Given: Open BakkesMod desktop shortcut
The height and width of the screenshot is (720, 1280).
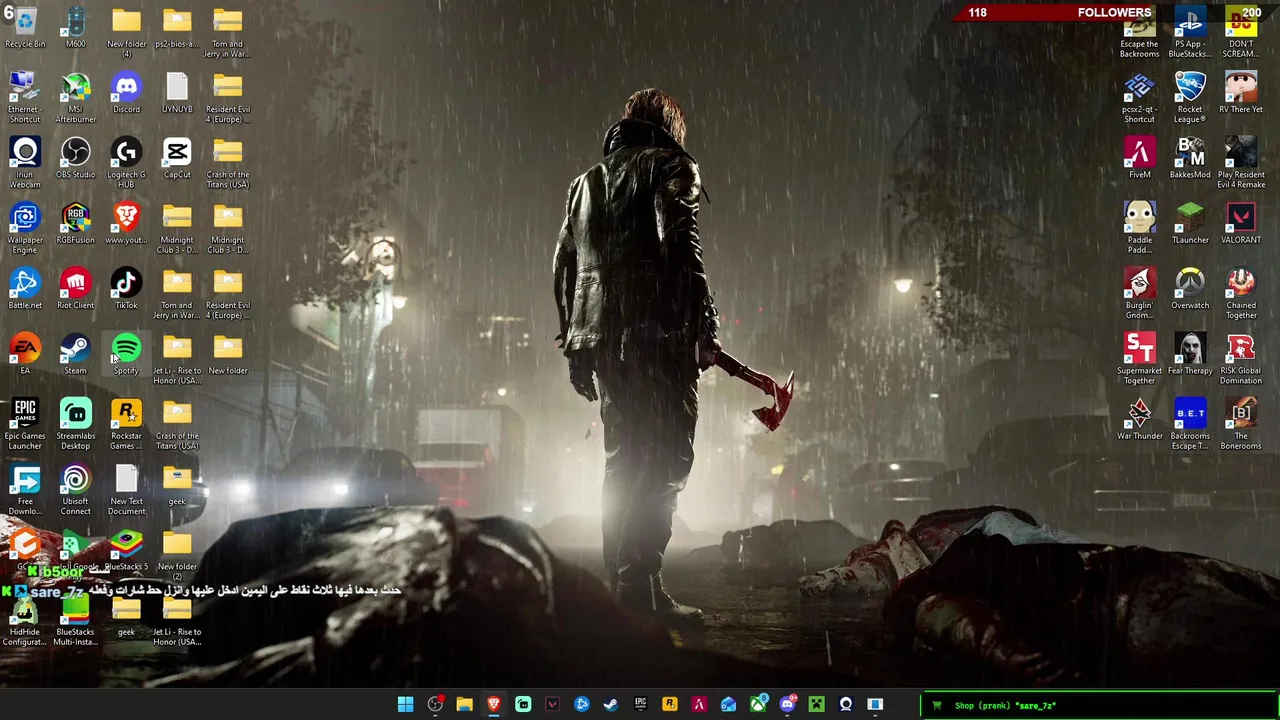Looking at the screenshot, I should [1190, 158].
